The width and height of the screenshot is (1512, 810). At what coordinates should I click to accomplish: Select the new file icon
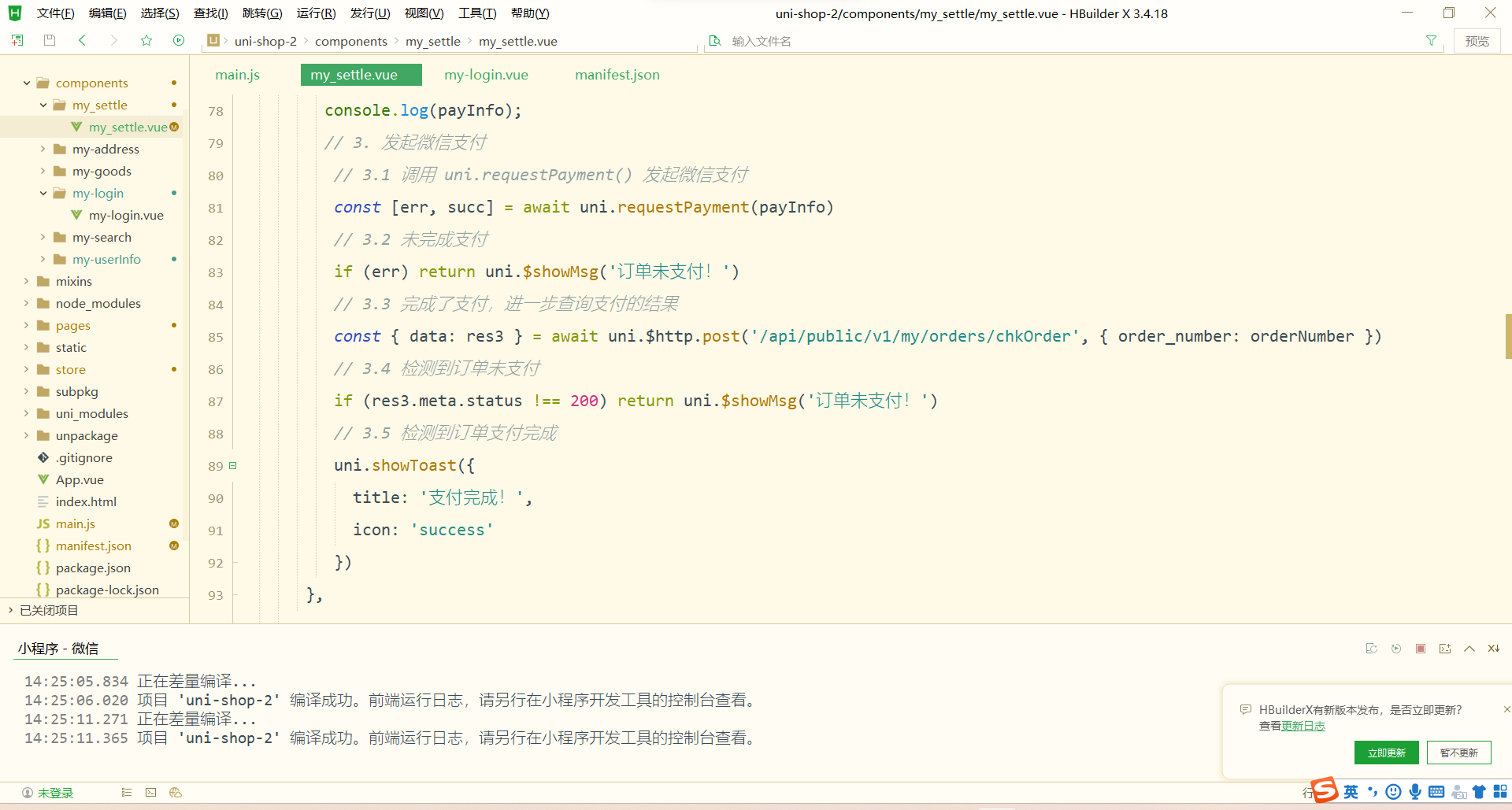17,40
